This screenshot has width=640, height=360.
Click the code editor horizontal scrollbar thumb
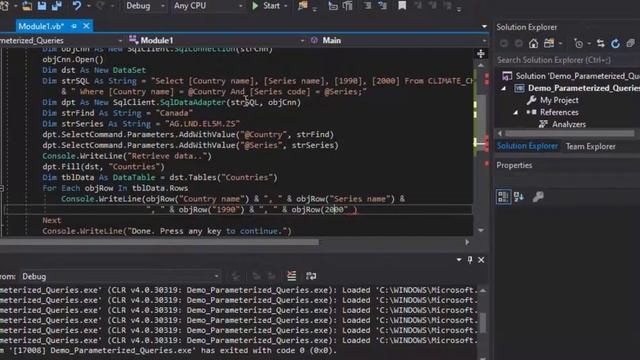tap(159, 242)
